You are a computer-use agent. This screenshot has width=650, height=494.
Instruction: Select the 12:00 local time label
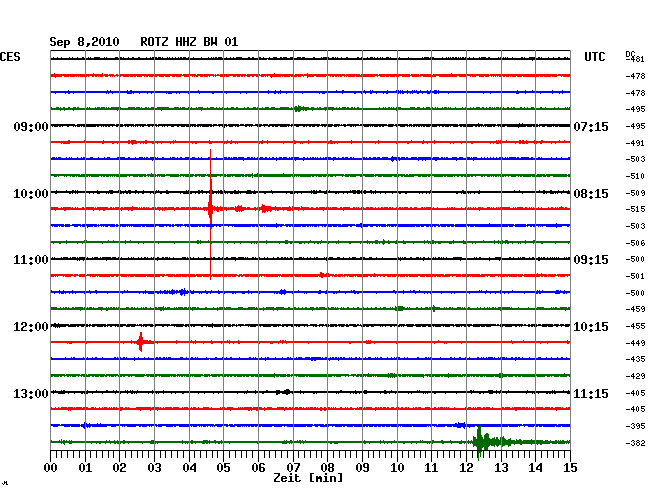tap(31, 327)
